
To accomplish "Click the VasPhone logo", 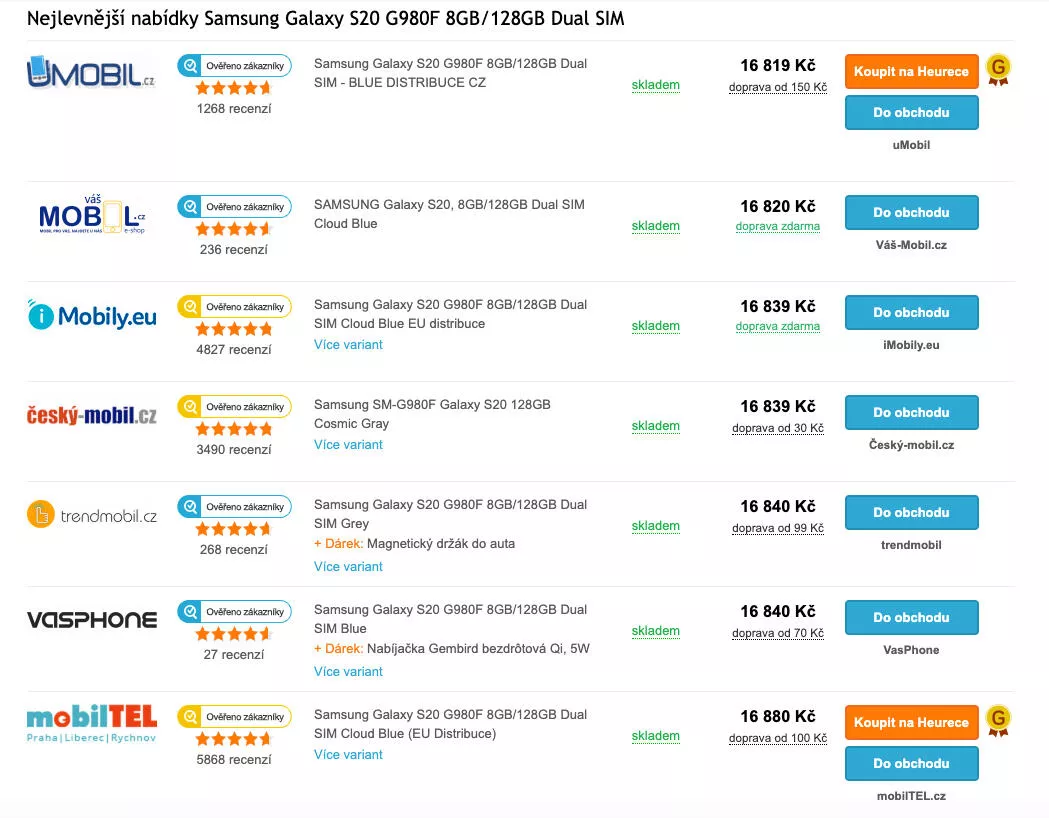I will coord(92,620).
